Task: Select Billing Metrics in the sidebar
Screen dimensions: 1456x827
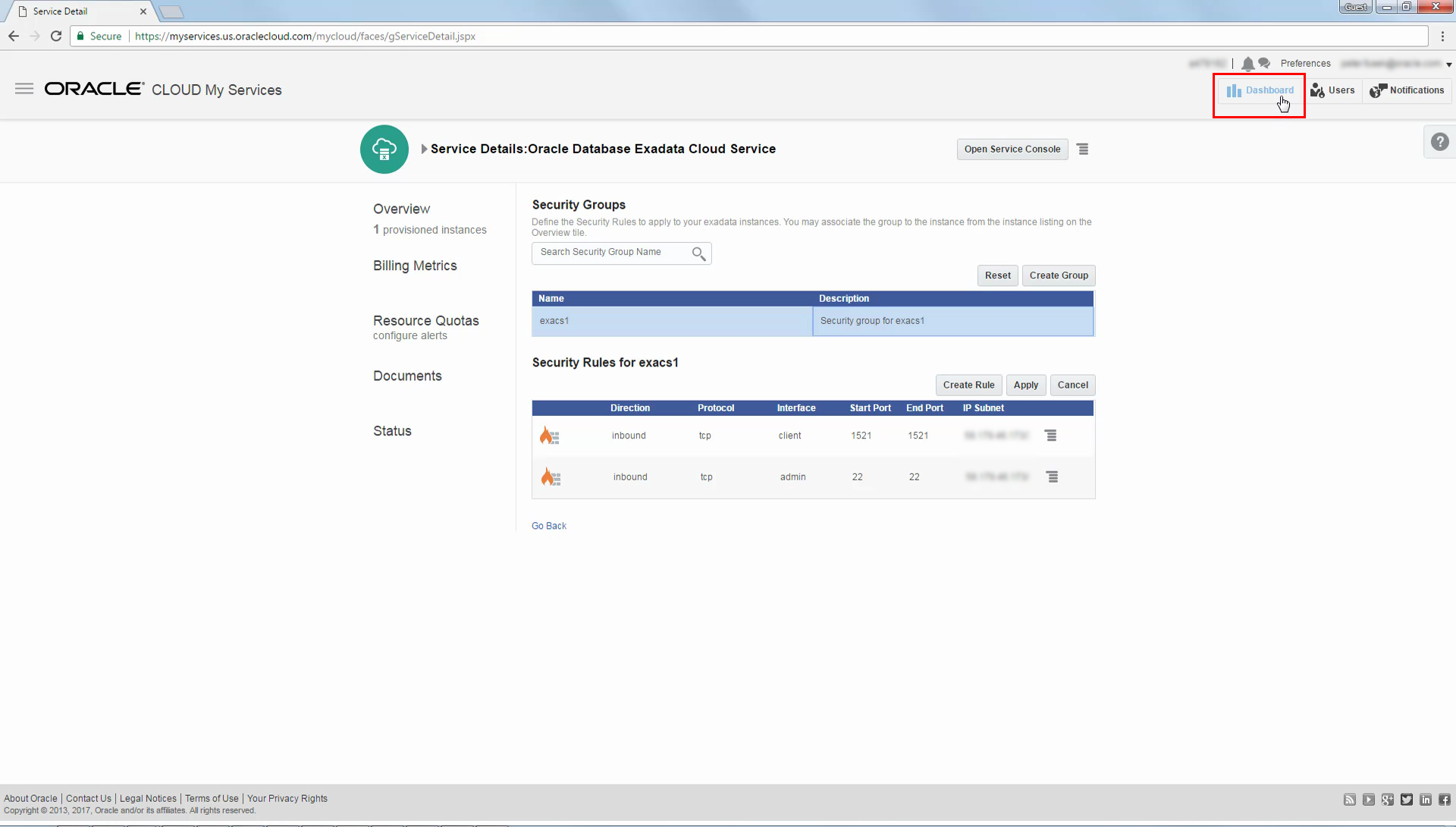Action: [x=415, y=266]
